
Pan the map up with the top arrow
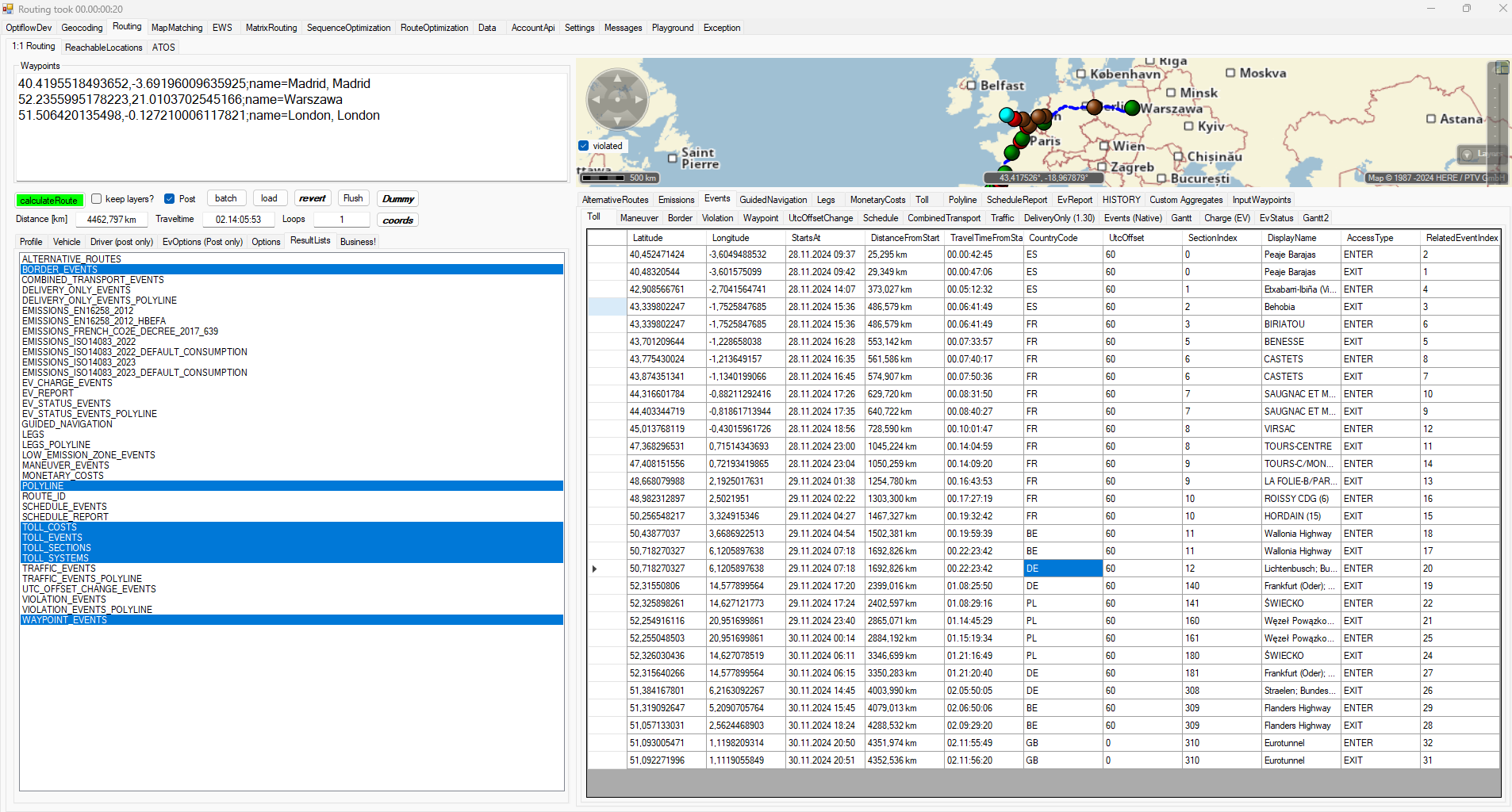(617, 79)
